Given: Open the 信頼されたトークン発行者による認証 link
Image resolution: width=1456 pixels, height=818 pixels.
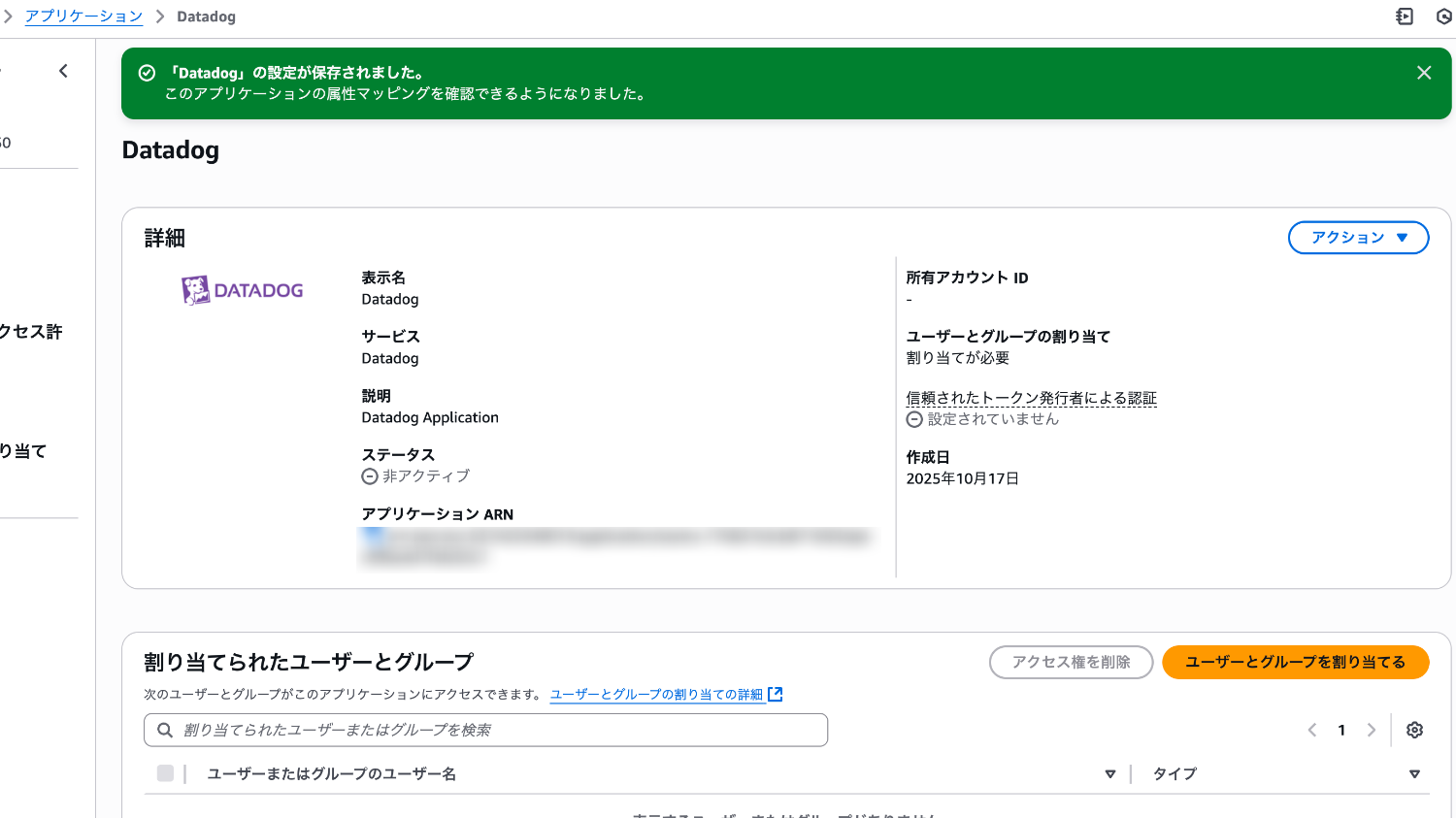Looking at the screenshot, I should click(x=1032, y=398).
